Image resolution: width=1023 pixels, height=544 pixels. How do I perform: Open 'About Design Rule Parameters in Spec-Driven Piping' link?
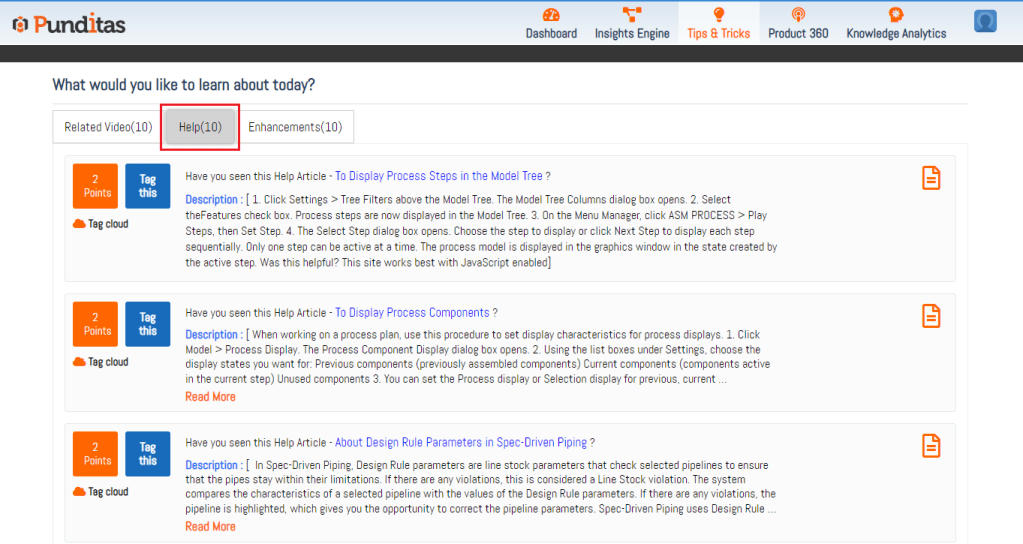coord(461,443)
